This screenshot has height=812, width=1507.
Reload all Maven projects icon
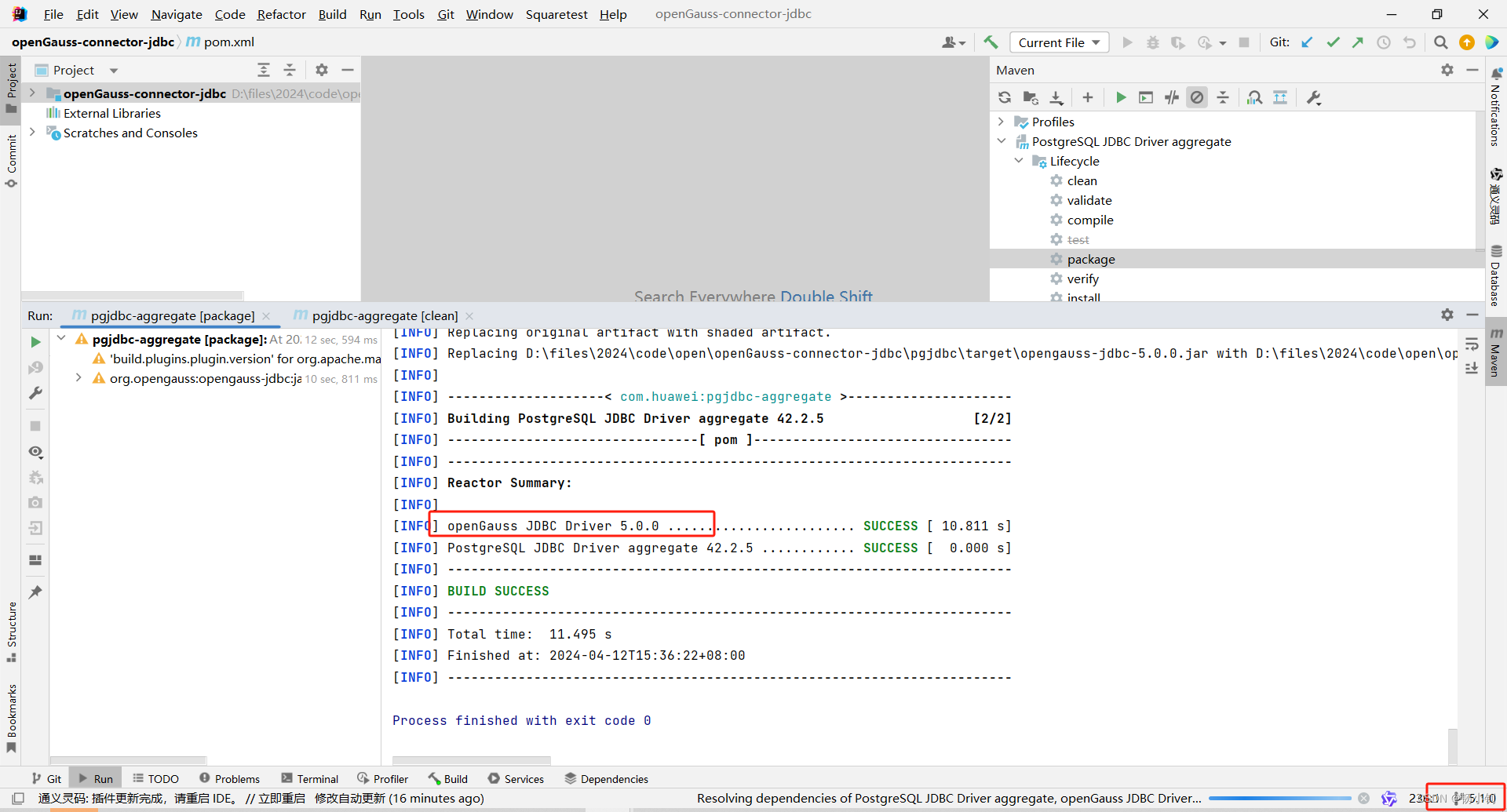pos(1005,97)
